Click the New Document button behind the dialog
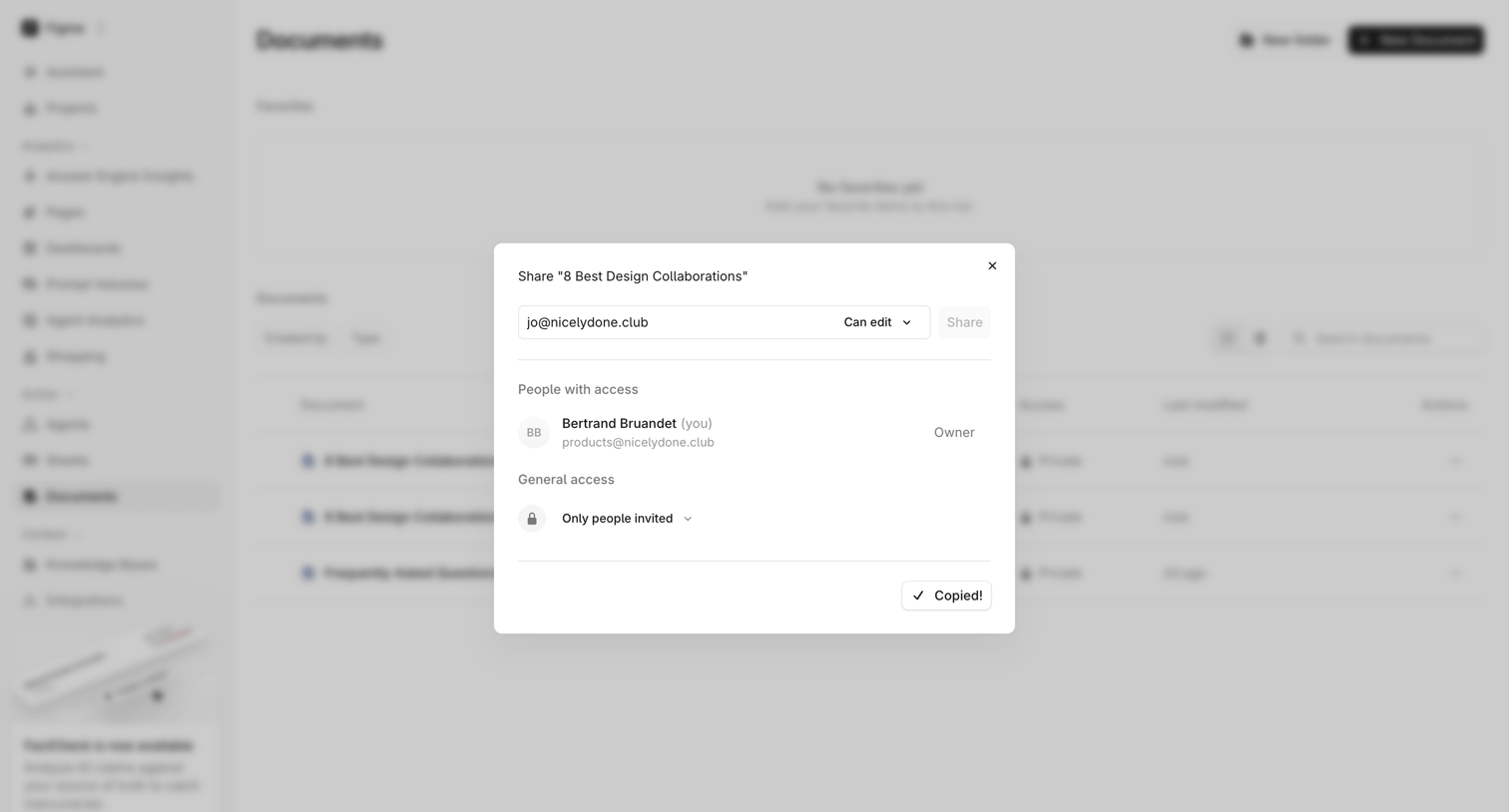Screen dimensions: 1509x812 pos(1415,40)
